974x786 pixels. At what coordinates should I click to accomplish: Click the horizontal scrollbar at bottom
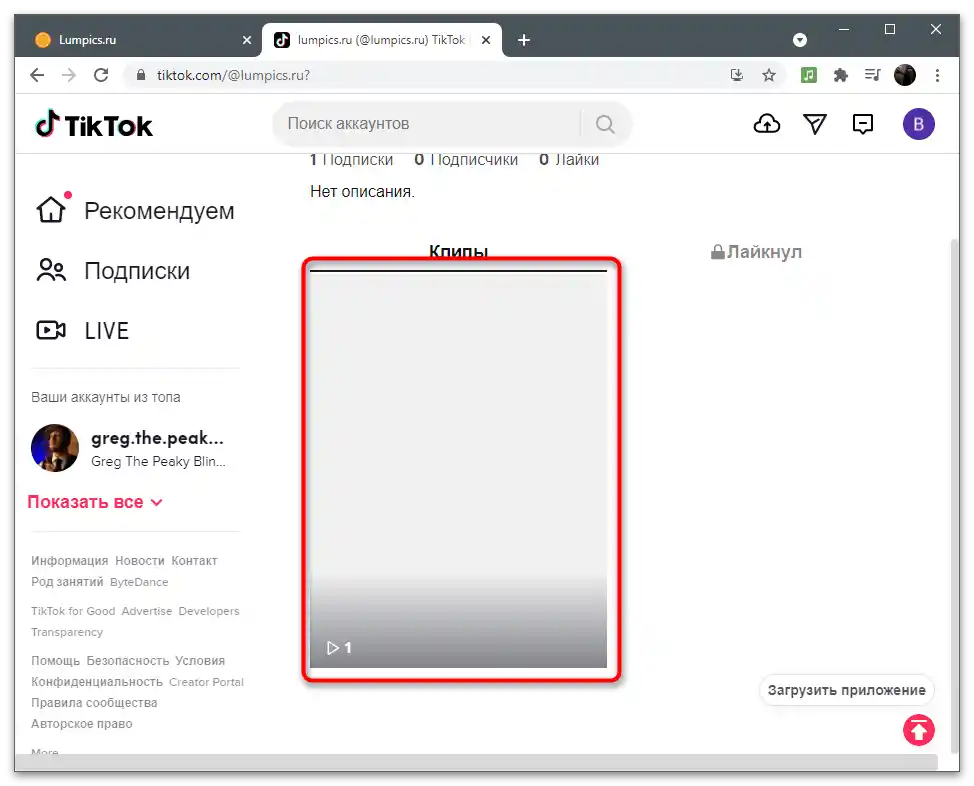click(x=476, y=761)
